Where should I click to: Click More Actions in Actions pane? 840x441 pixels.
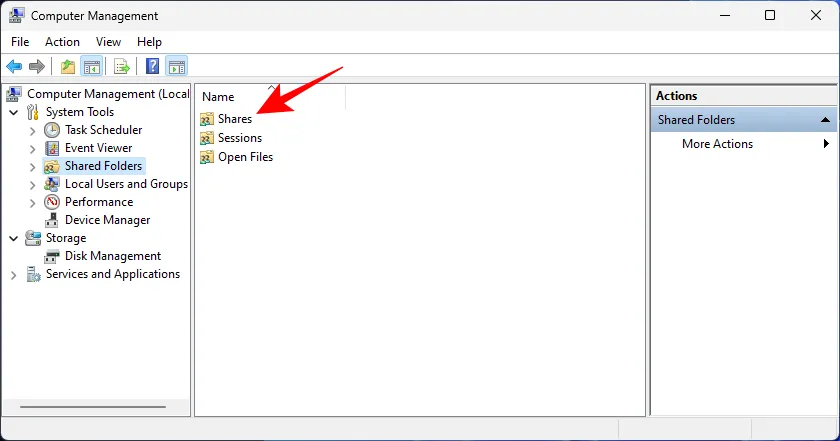717,144
